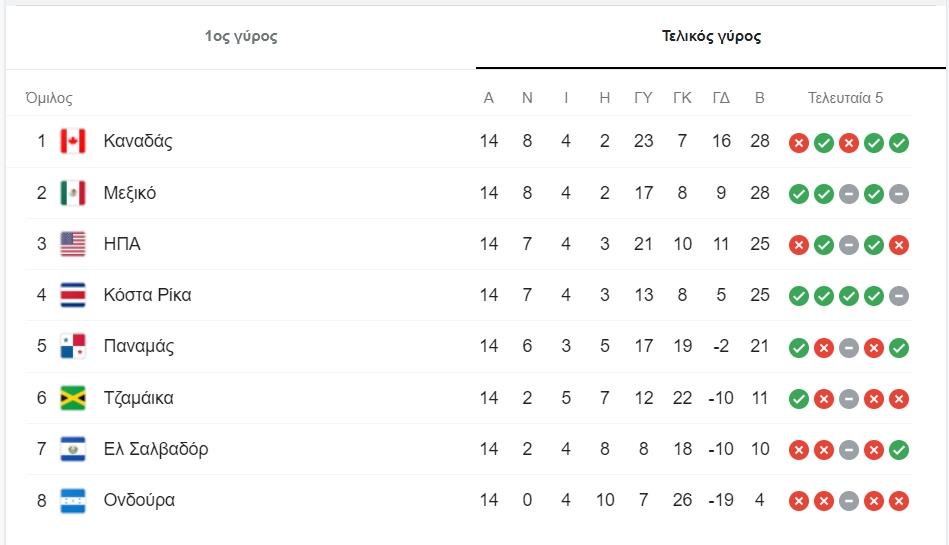This screenshot has height=545, width=949.
Task: Click the Ελ Σαλβαδόρ team name
Action: pyautogui.click(x=156, y=449)
